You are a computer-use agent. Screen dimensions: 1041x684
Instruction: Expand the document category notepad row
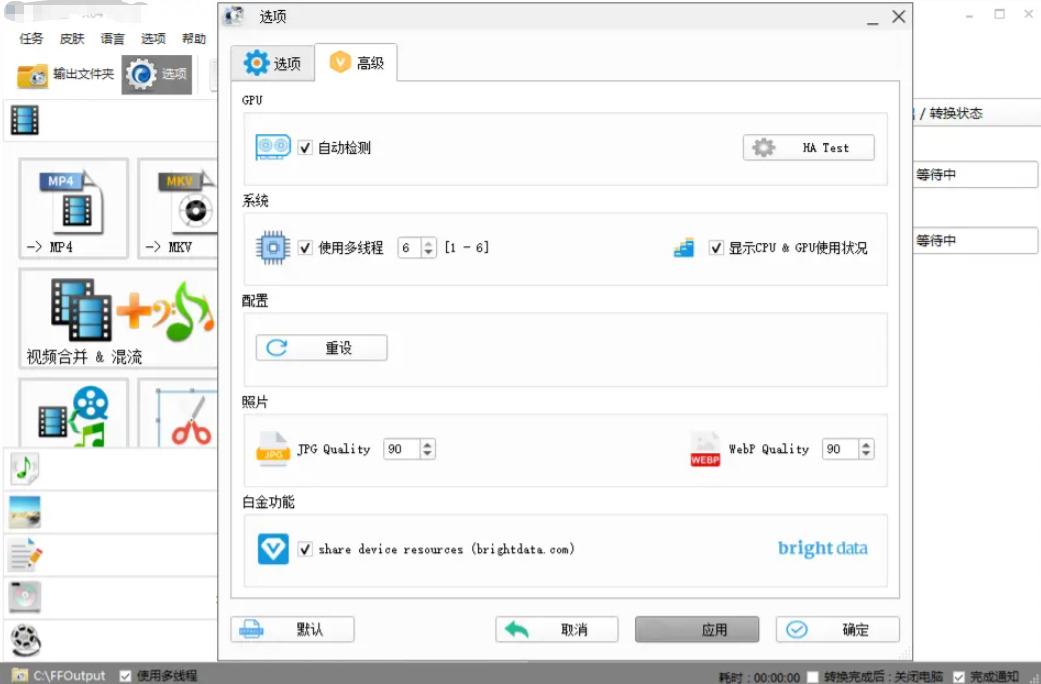110,555
